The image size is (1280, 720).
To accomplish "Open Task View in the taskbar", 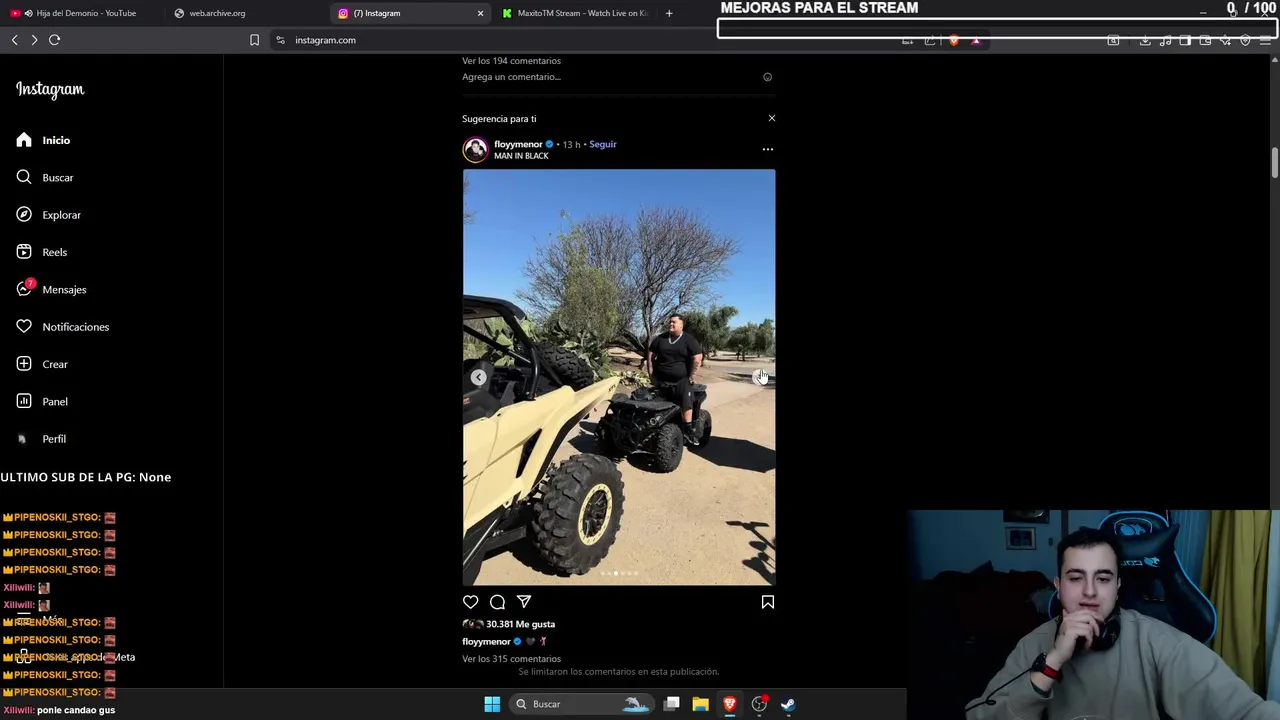I will 672,704.
